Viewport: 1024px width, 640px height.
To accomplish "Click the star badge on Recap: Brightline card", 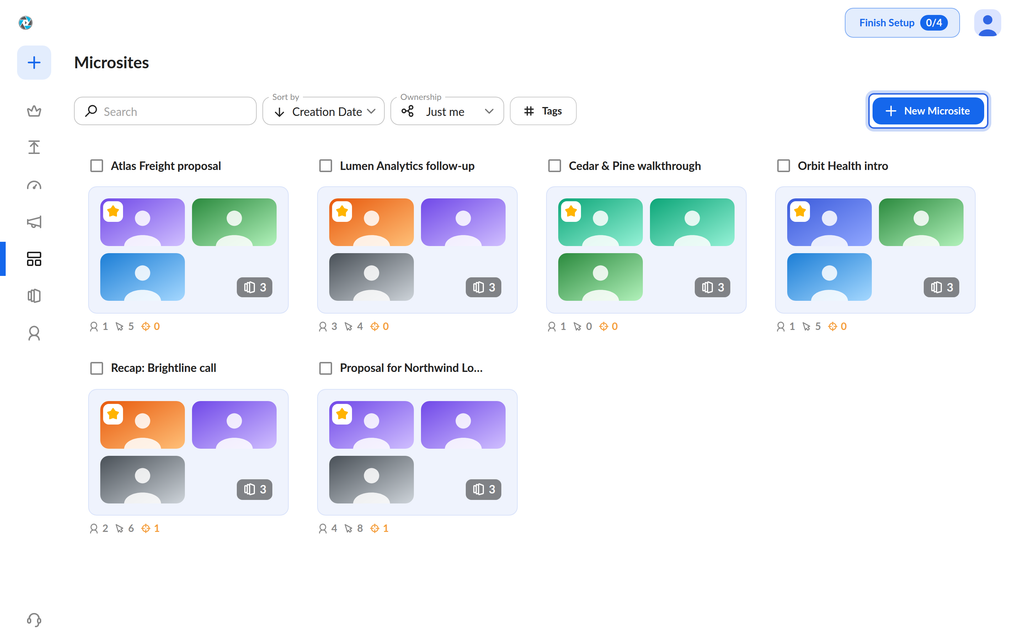I will [113, 414].
